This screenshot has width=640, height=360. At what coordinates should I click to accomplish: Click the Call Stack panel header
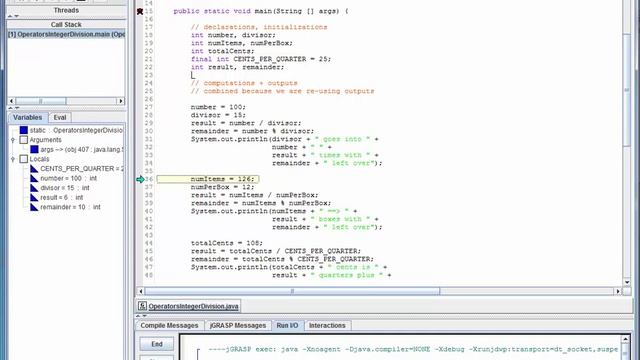(66, 24)
